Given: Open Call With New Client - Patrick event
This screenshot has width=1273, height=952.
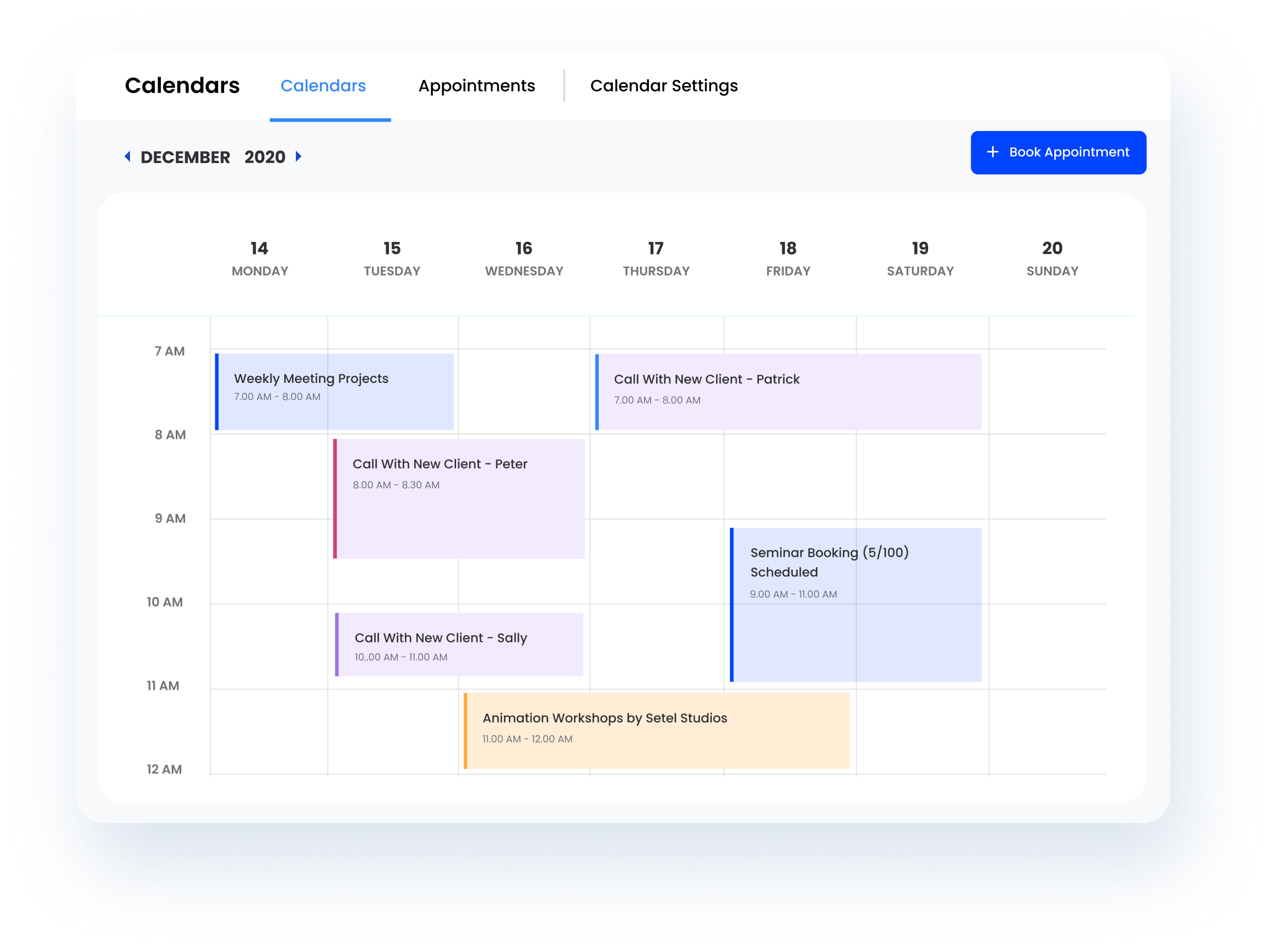Looking at the screenshot, I should (x=787, y=391).
